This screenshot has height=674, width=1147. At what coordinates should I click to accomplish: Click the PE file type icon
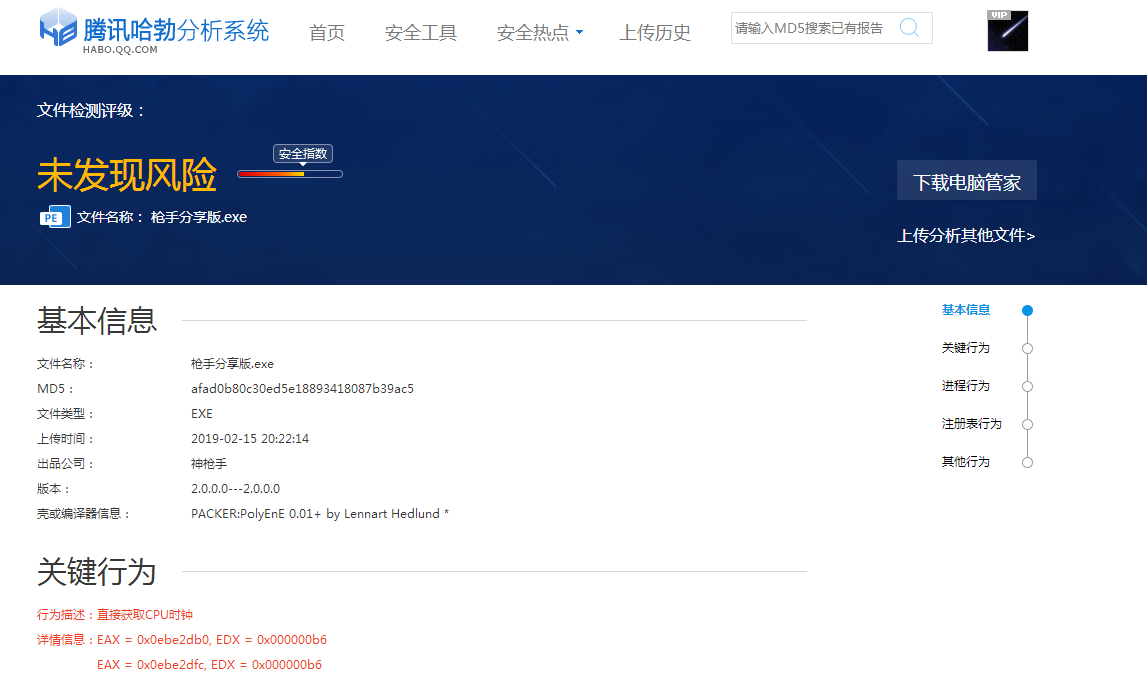55,217
